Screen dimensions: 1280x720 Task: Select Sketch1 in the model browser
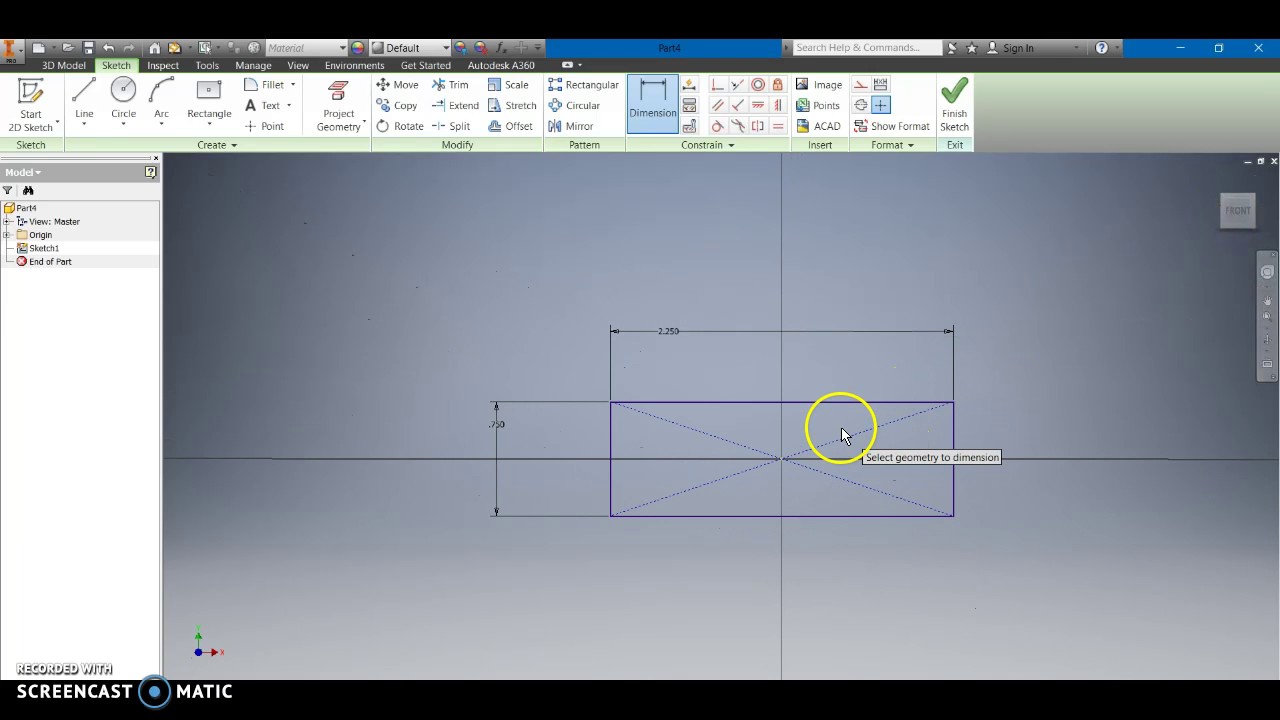[x=43, y=248]
